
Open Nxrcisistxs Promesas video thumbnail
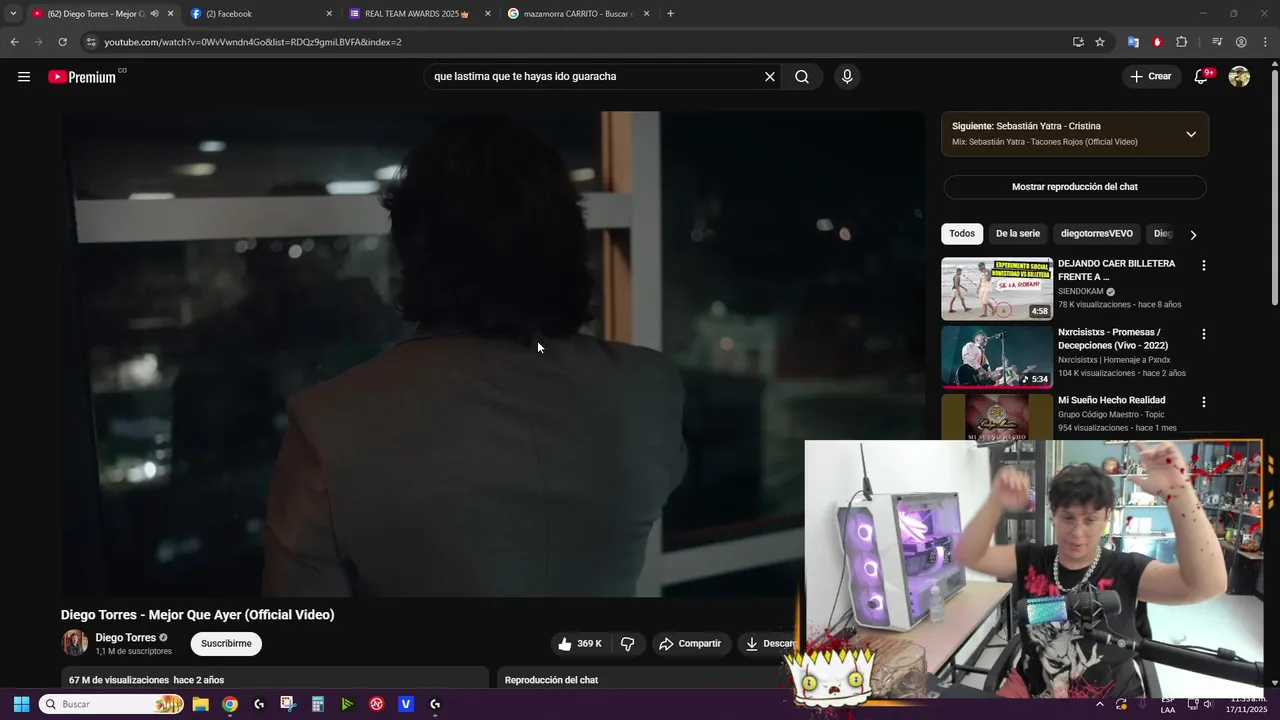coord(997,357)
